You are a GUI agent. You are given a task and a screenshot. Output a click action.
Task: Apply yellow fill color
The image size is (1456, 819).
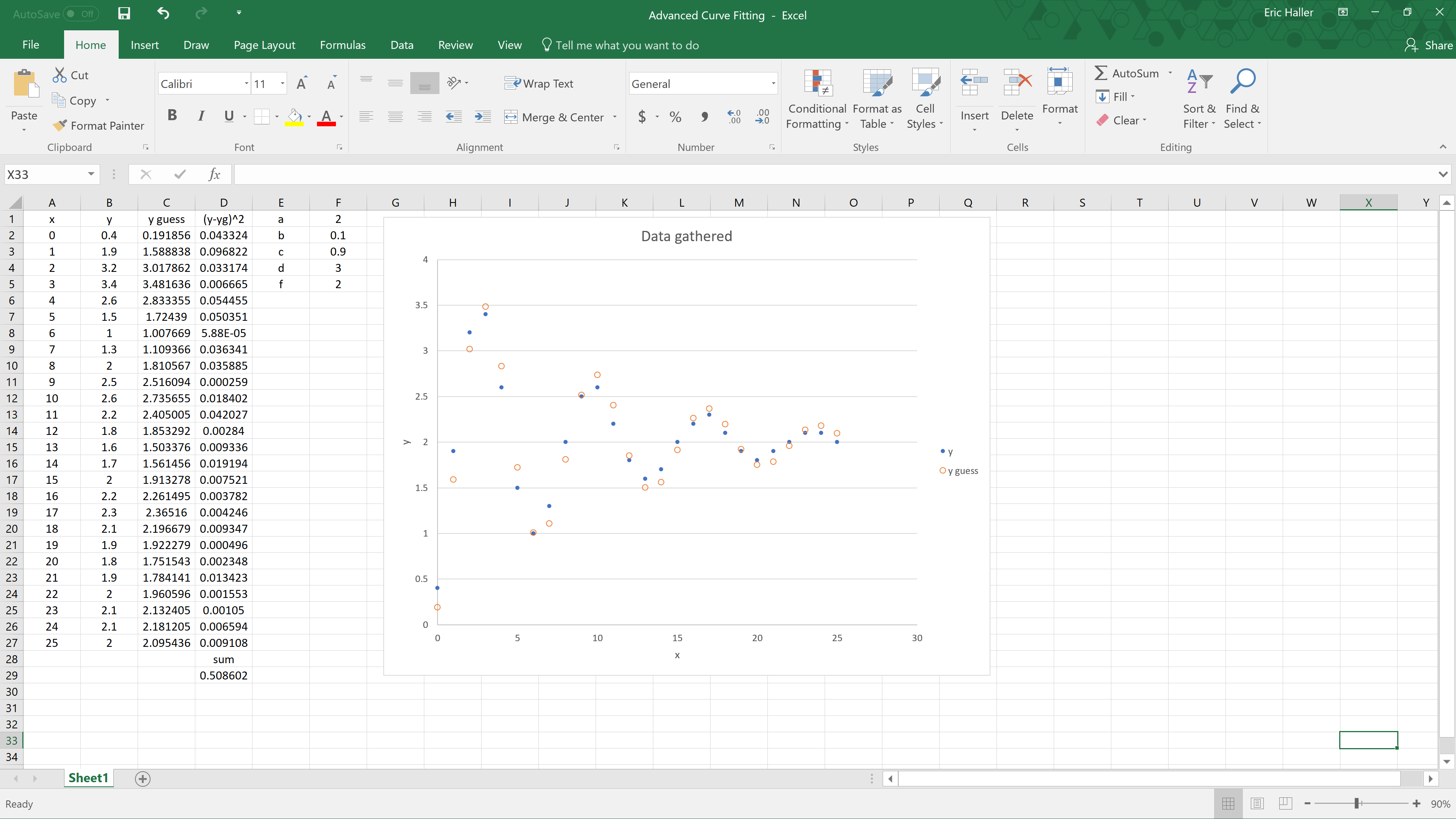[294, 117]
